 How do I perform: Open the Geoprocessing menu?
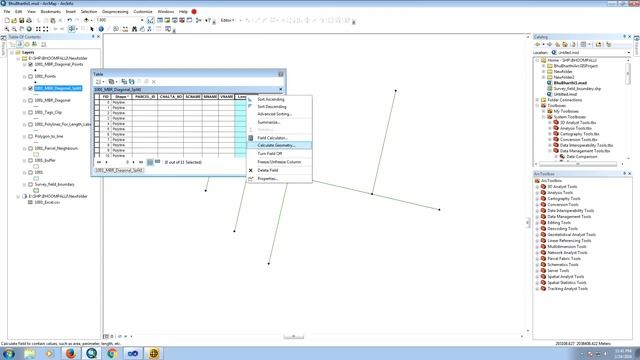pos(115,11)
